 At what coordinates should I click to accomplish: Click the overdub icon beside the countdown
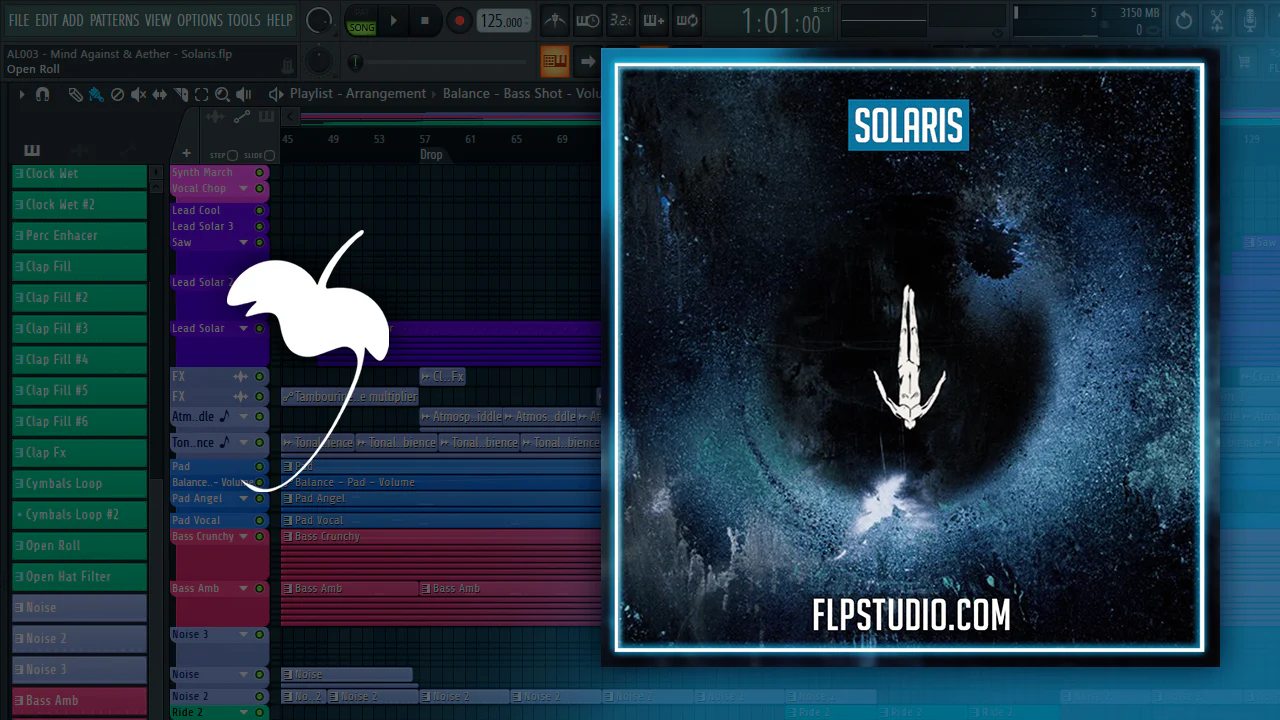[x=654, y=20]
